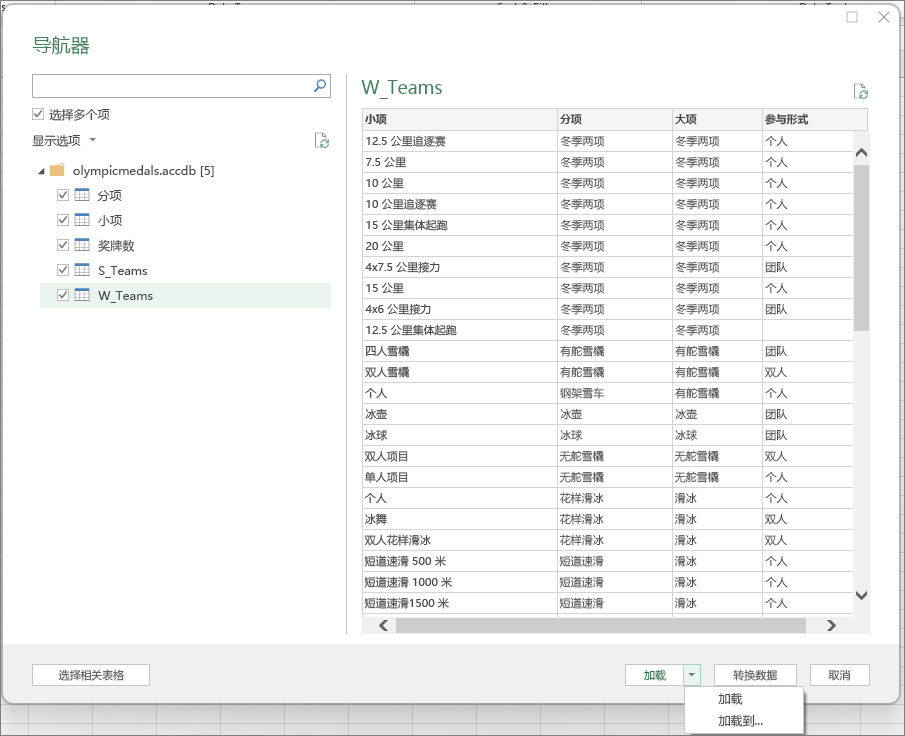Toggle the 加载 button dropdown arrow
This screenshot has width=905, height=736.
[x=691, y=675]
